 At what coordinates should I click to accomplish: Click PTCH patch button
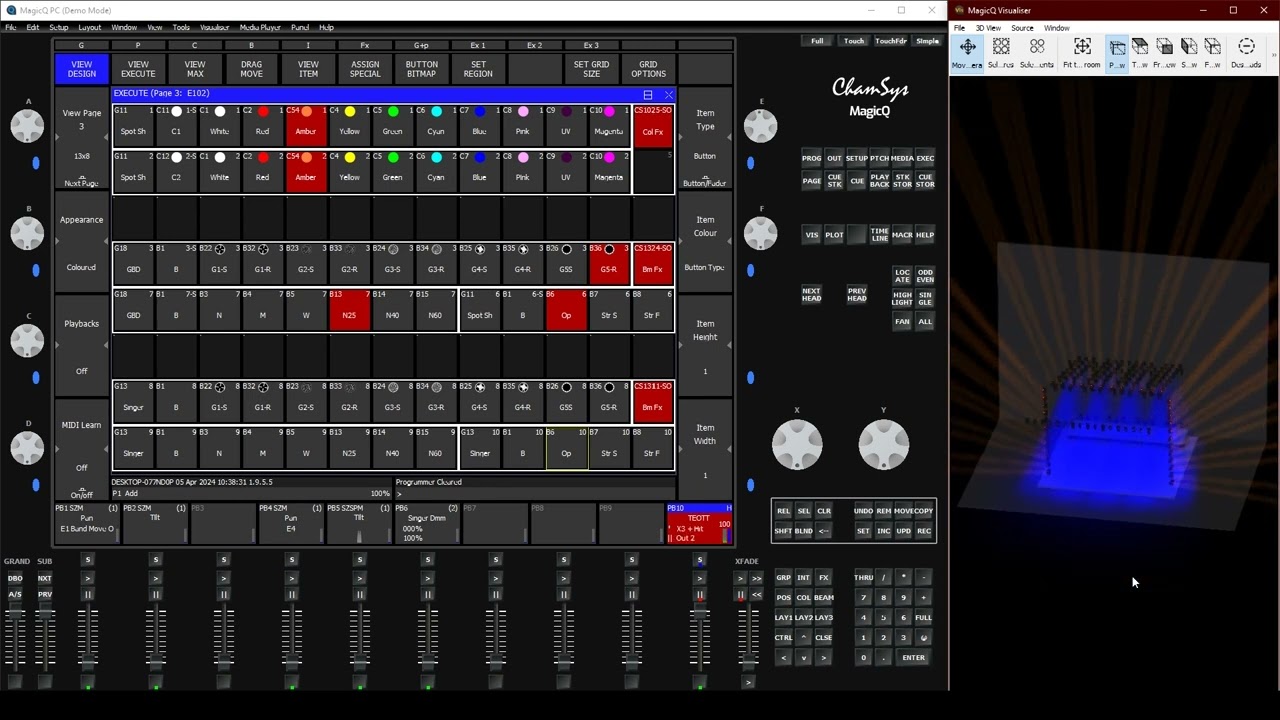(879, 158)
